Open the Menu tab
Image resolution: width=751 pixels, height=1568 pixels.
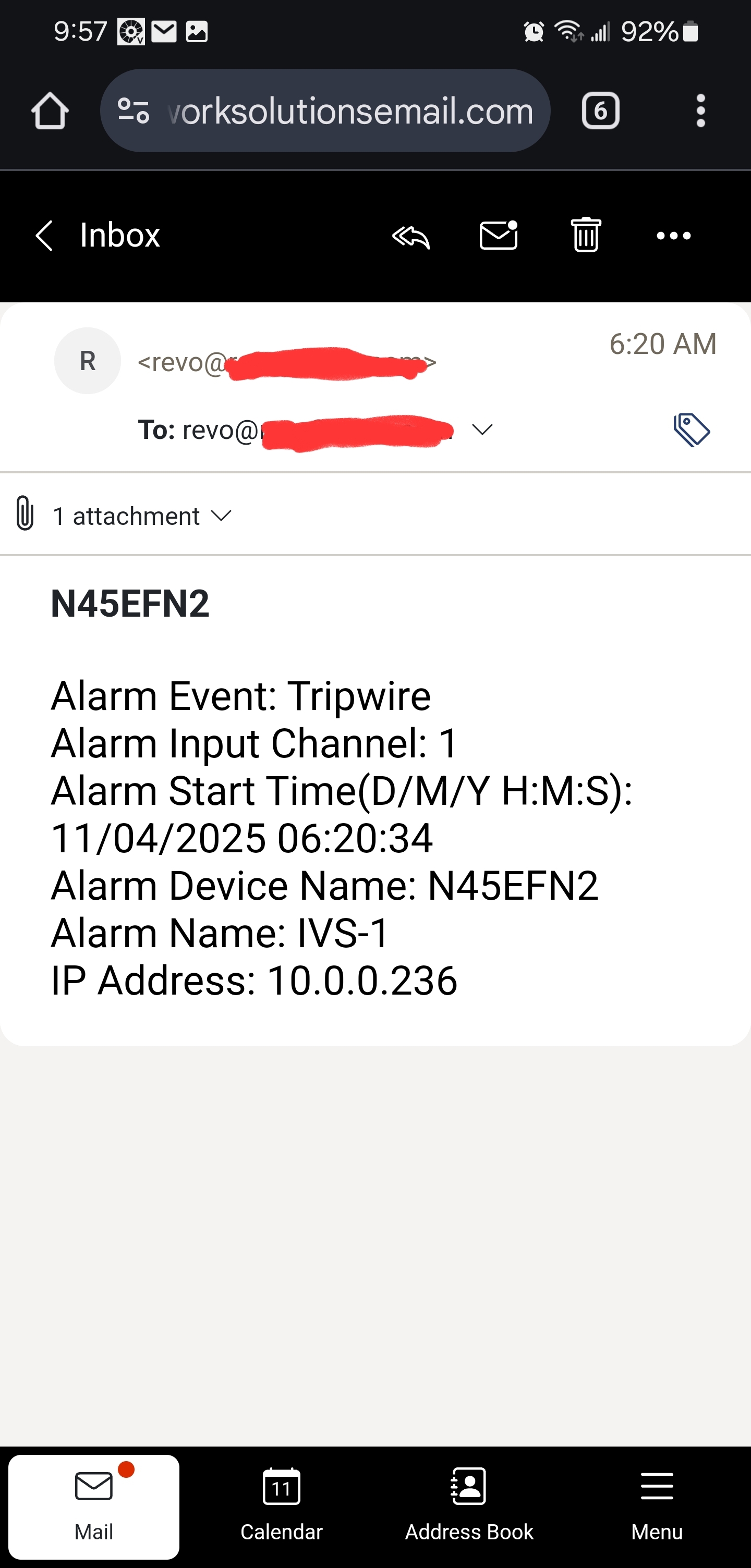657,1506
